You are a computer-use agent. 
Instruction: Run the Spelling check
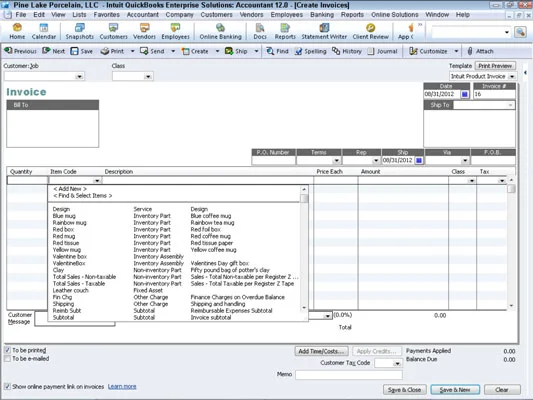point(310,51)
